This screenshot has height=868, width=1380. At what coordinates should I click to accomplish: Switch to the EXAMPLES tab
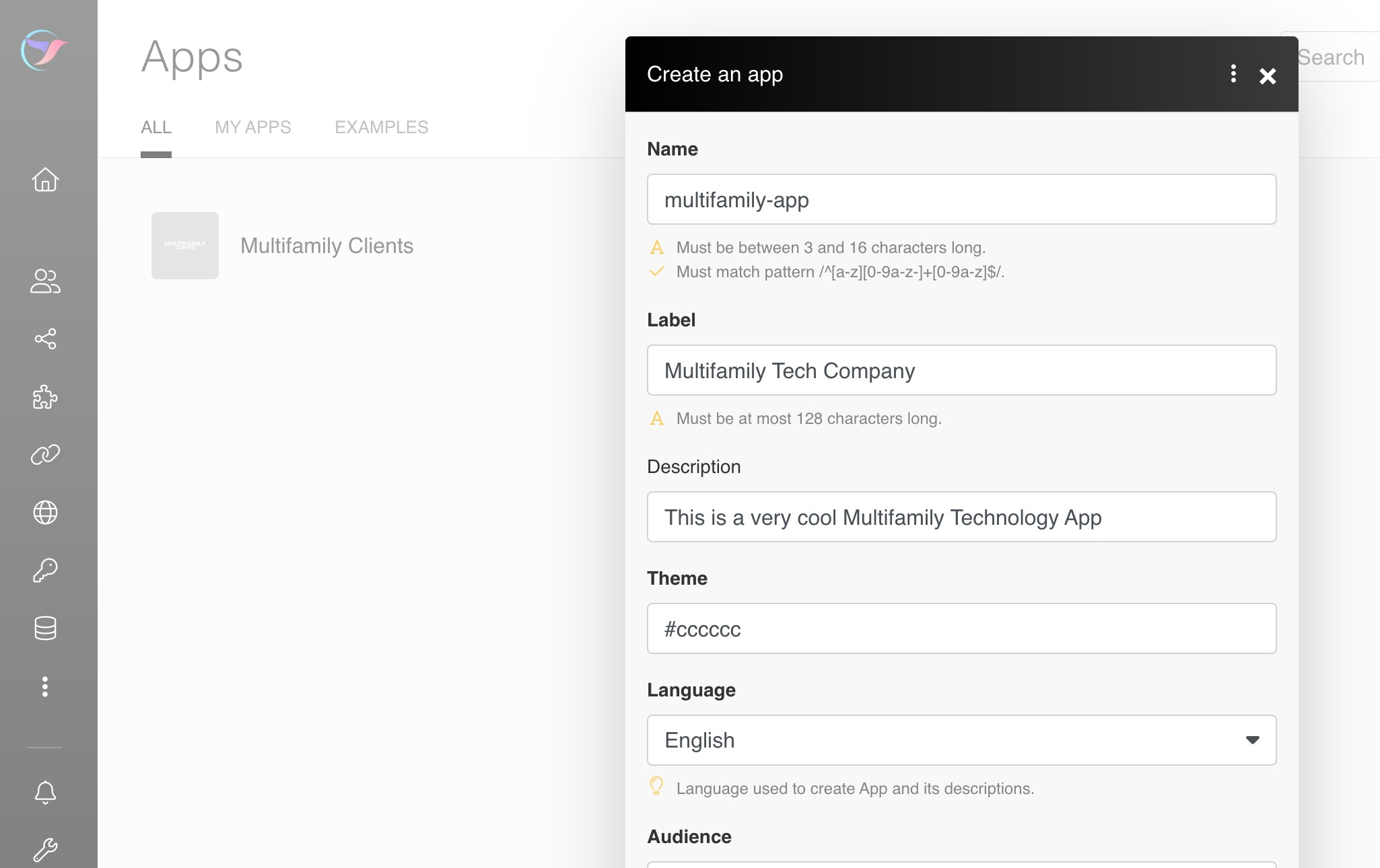tap(382, 127)
